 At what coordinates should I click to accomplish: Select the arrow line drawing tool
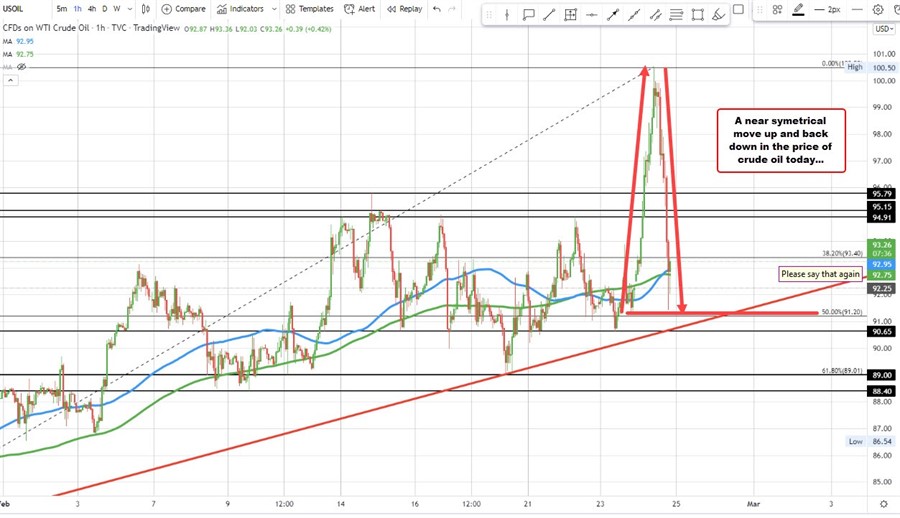[x=613, y=16]
